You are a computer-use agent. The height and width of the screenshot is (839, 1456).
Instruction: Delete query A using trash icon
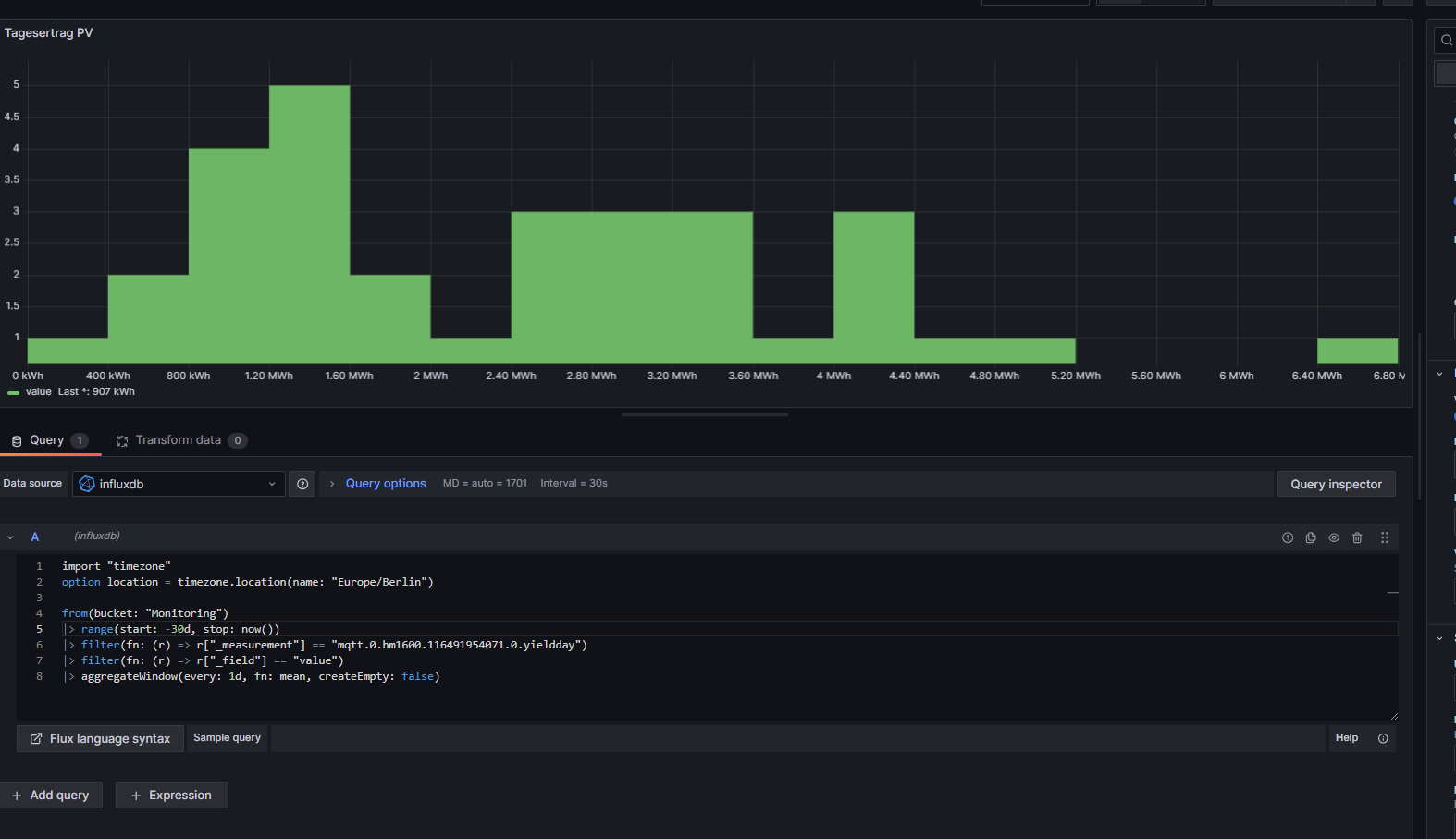point(1357,537)
